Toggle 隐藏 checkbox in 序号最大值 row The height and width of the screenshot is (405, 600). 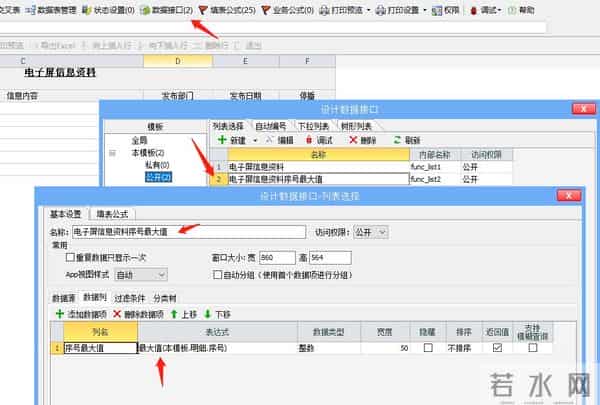(428, 348)
